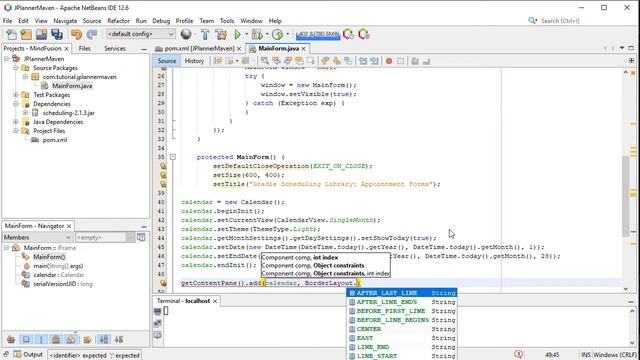Image resolution: width=640 pixels, height=360 pixels.
Task: Open the Team menu
Action: pos(207,21)
